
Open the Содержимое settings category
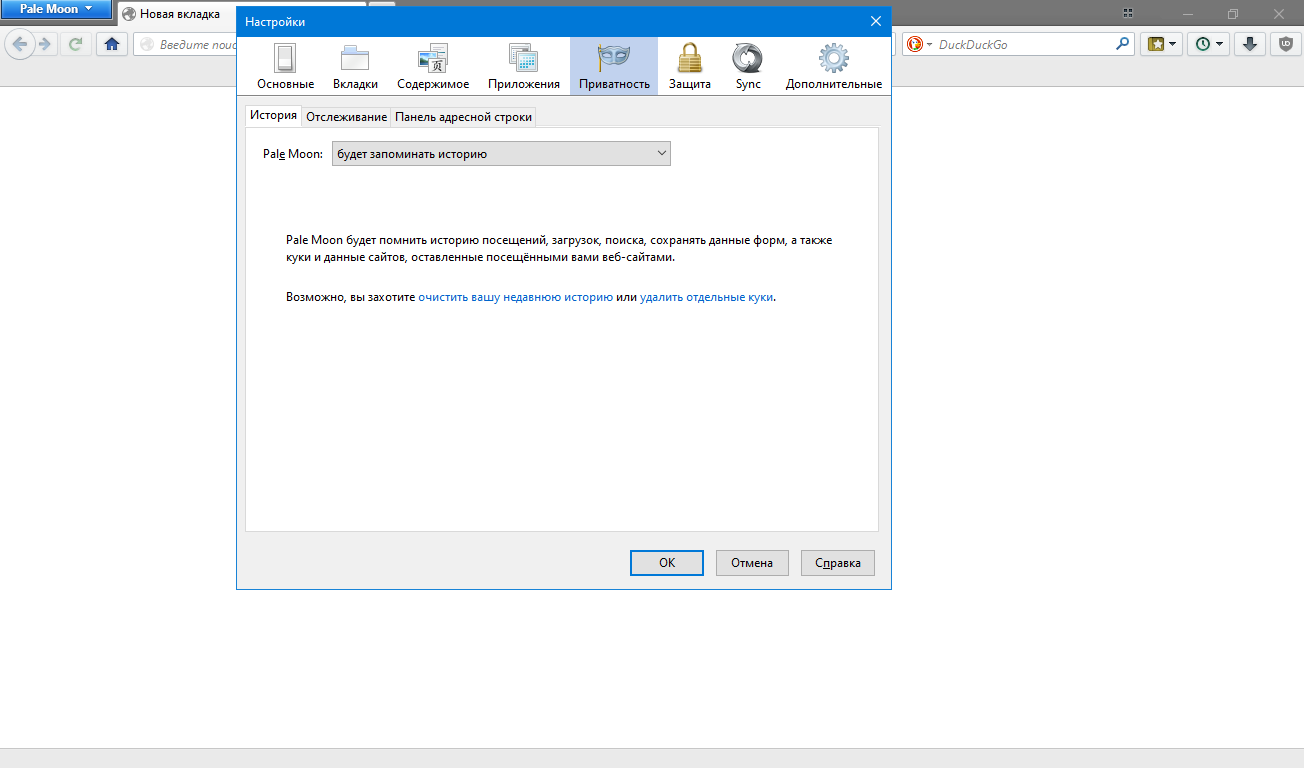(x=433, y=67)
